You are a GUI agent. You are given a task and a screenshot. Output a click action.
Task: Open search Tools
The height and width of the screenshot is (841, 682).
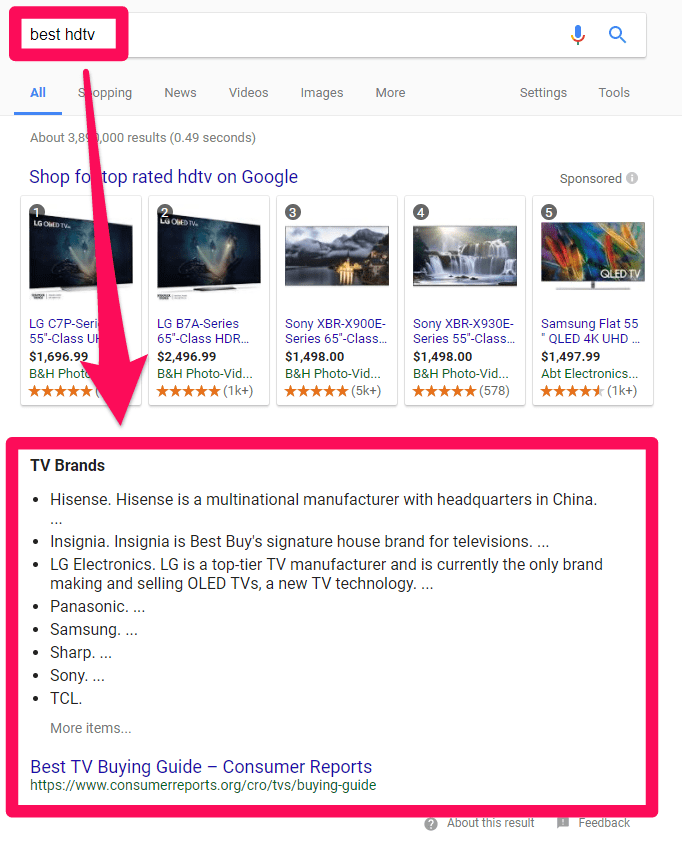click(x=614, y=93)
